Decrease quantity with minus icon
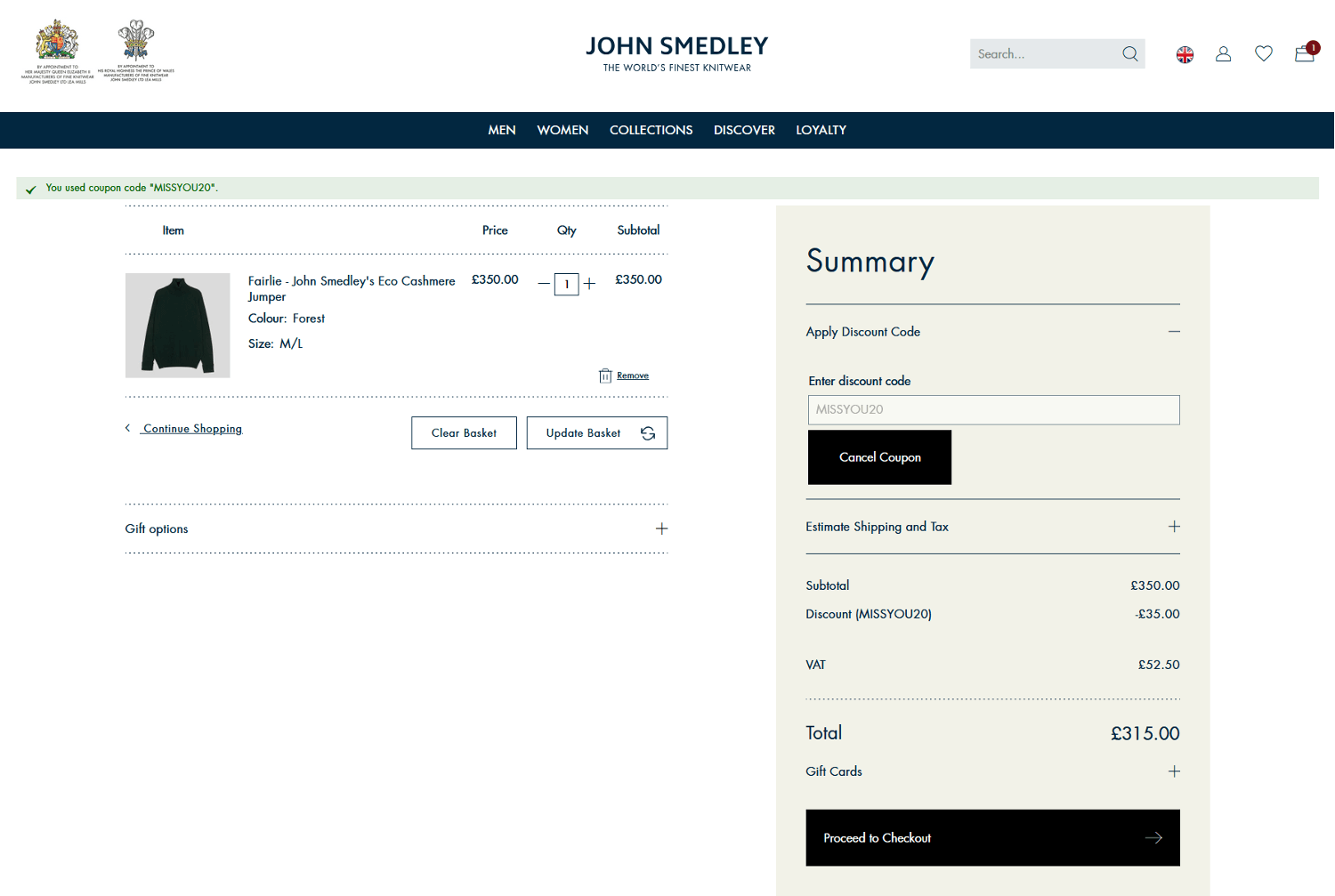 coord(544,284)
